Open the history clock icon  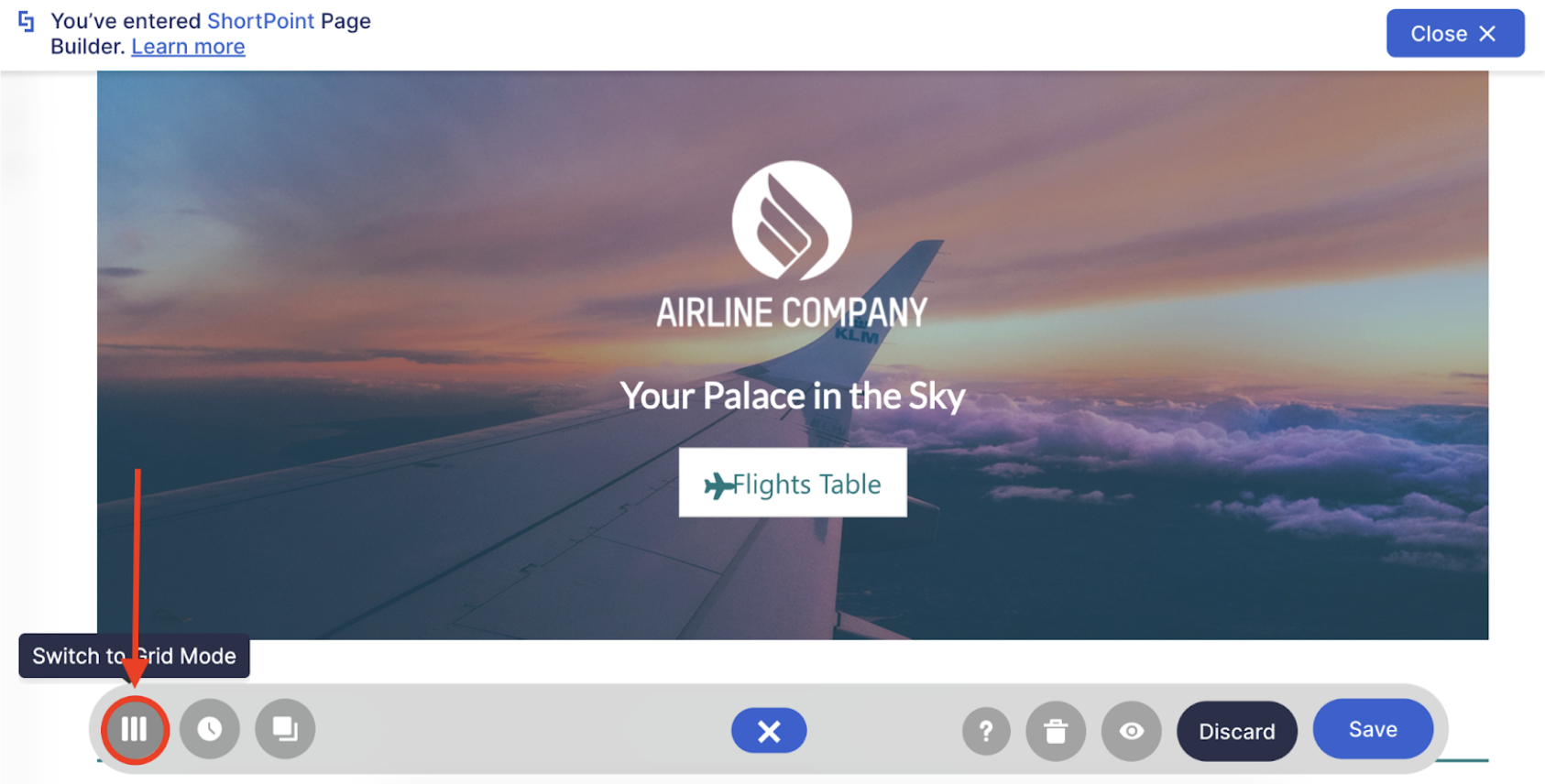(210, 729)
